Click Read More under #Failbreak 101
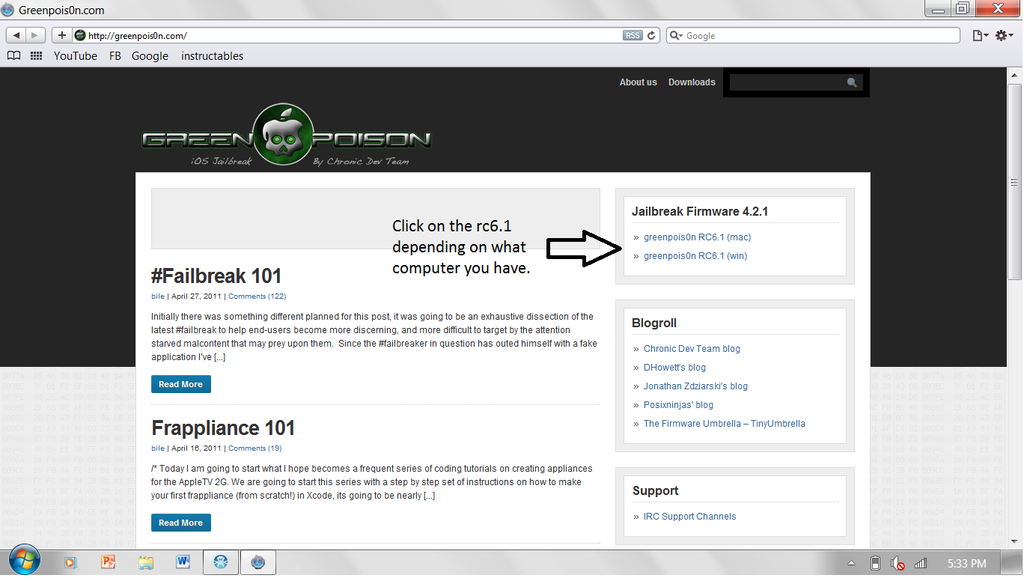Viewport: 1024px width, 581px height. click(x=180, y=384)
